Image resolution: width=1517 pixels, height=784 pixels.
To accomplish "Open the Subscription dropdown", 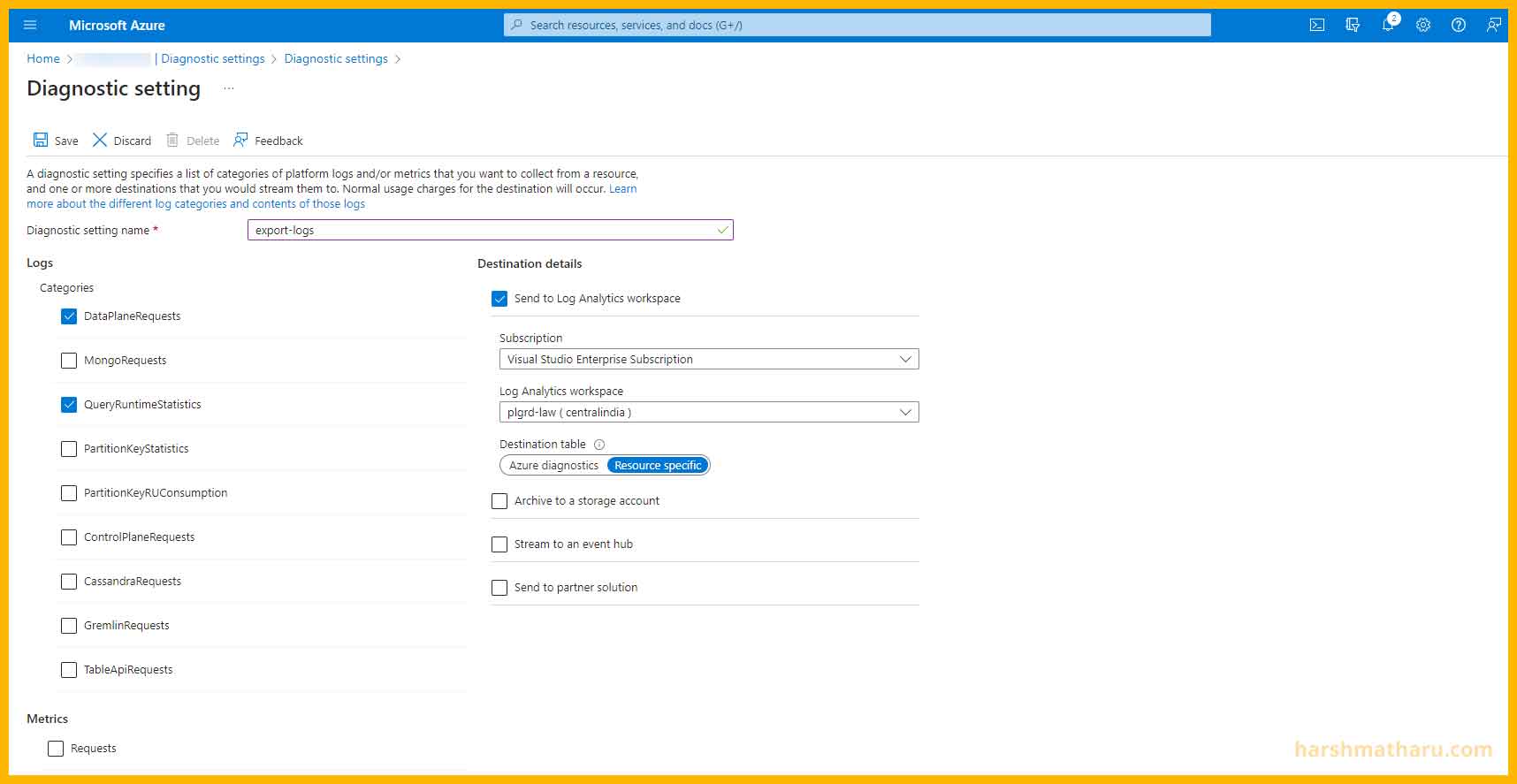I will coord(709,359).
